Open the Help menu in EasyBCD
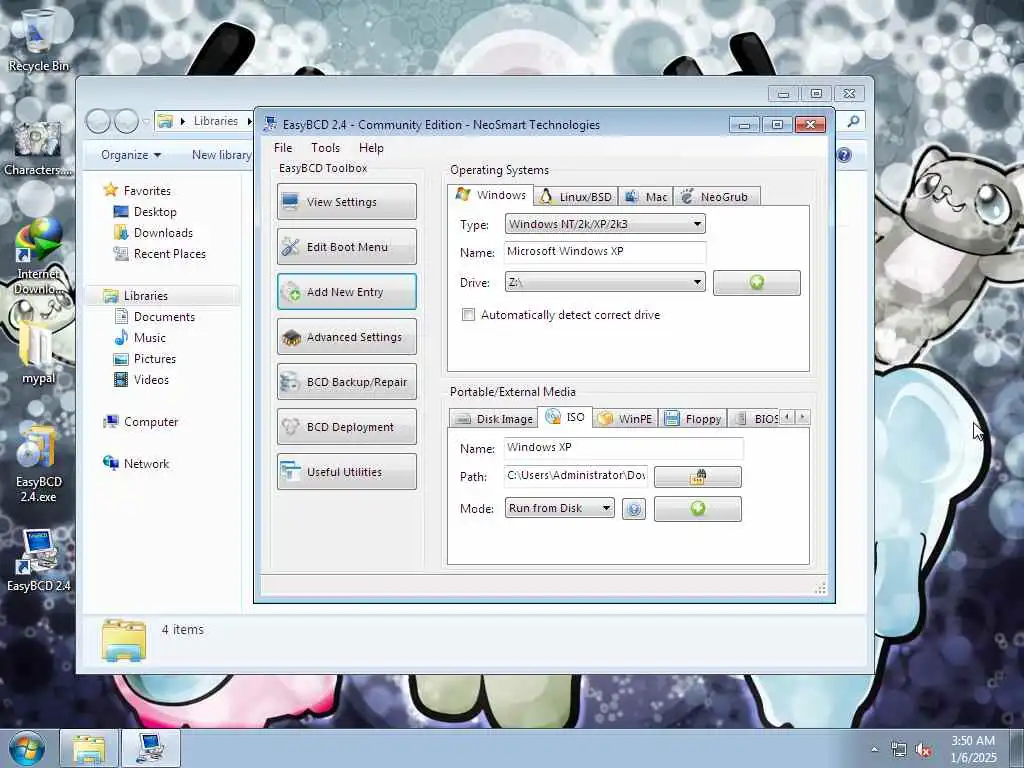Viewport: 1024px width, 768px height. pyautogui.click(x=371, y=148)
